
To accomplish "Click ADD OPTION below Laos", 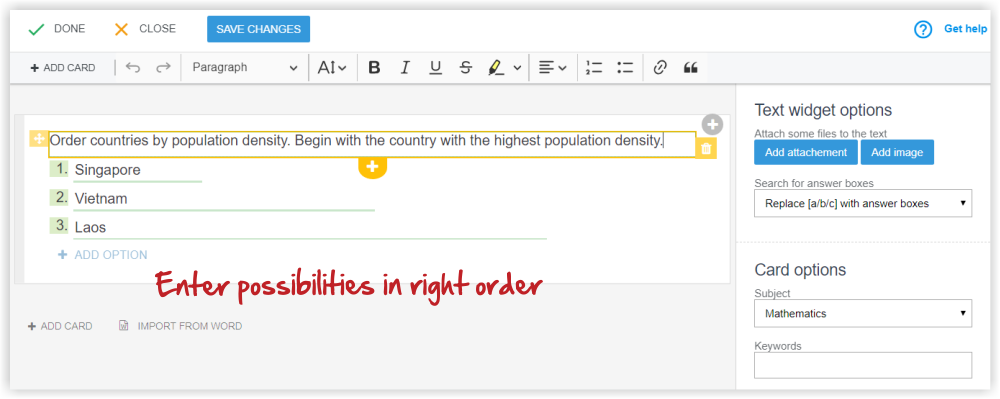I will coord(103,255).
